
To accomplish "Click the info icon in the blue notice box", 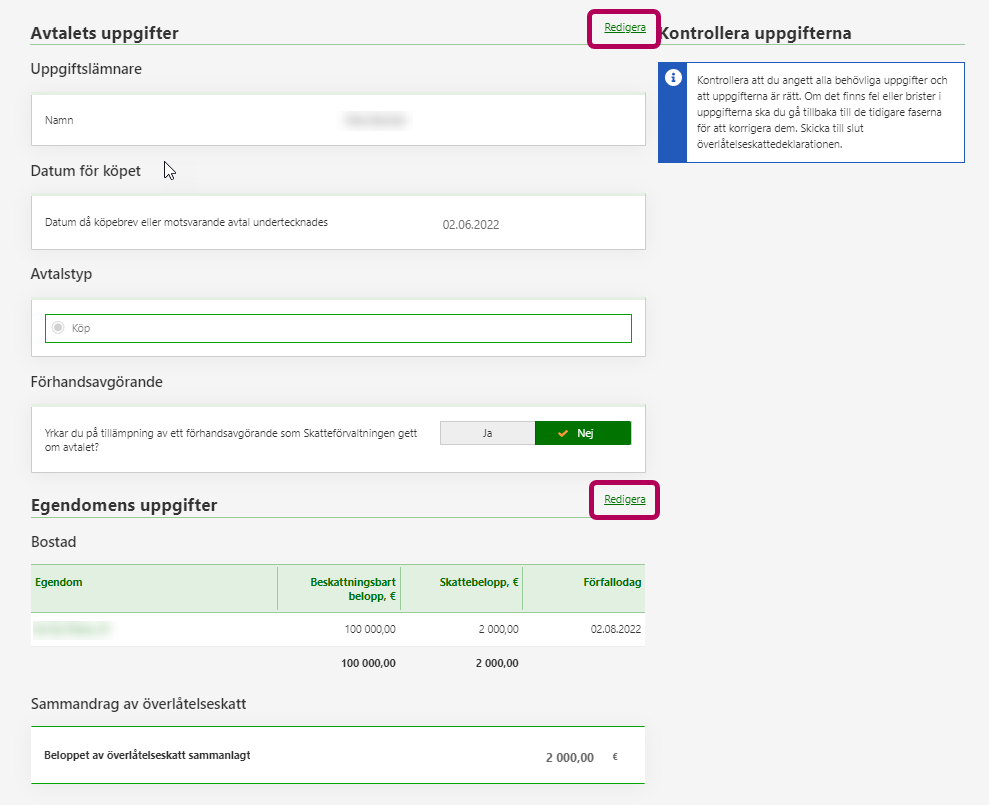I will pos(674,79).
